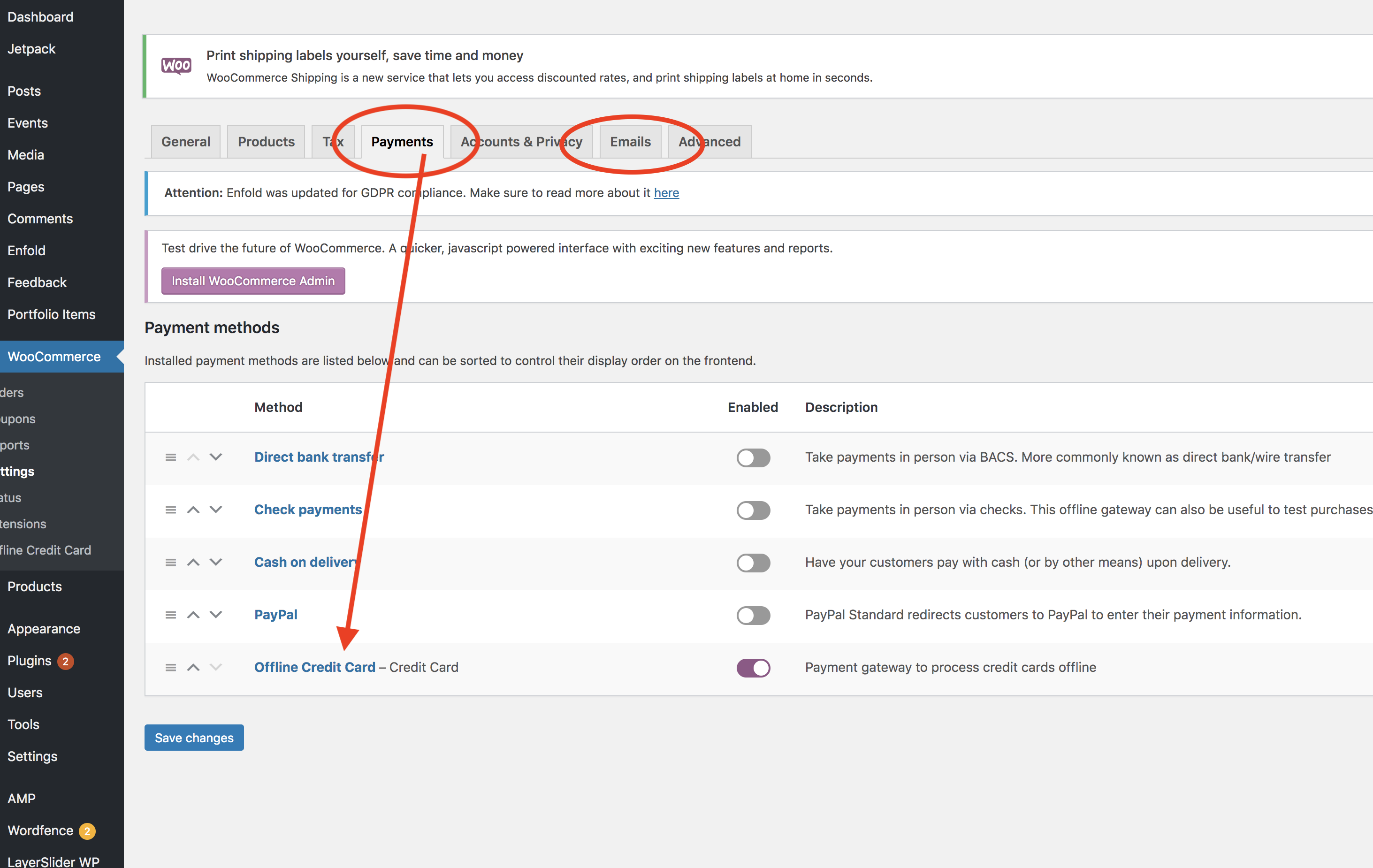
Task: Move Cash on delivery down with arrow
Action: [215, 562]
